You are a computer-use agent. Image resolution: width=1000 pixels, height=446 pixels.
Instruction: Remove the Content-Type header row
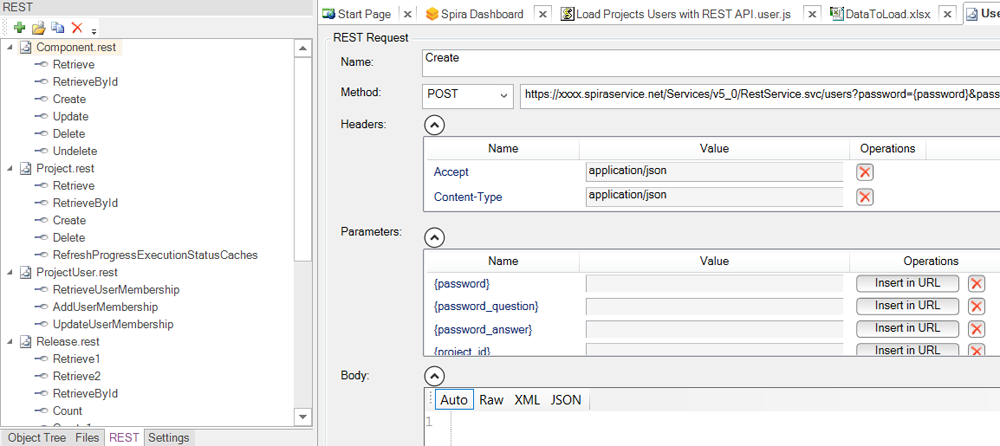(x=865, y=197)
